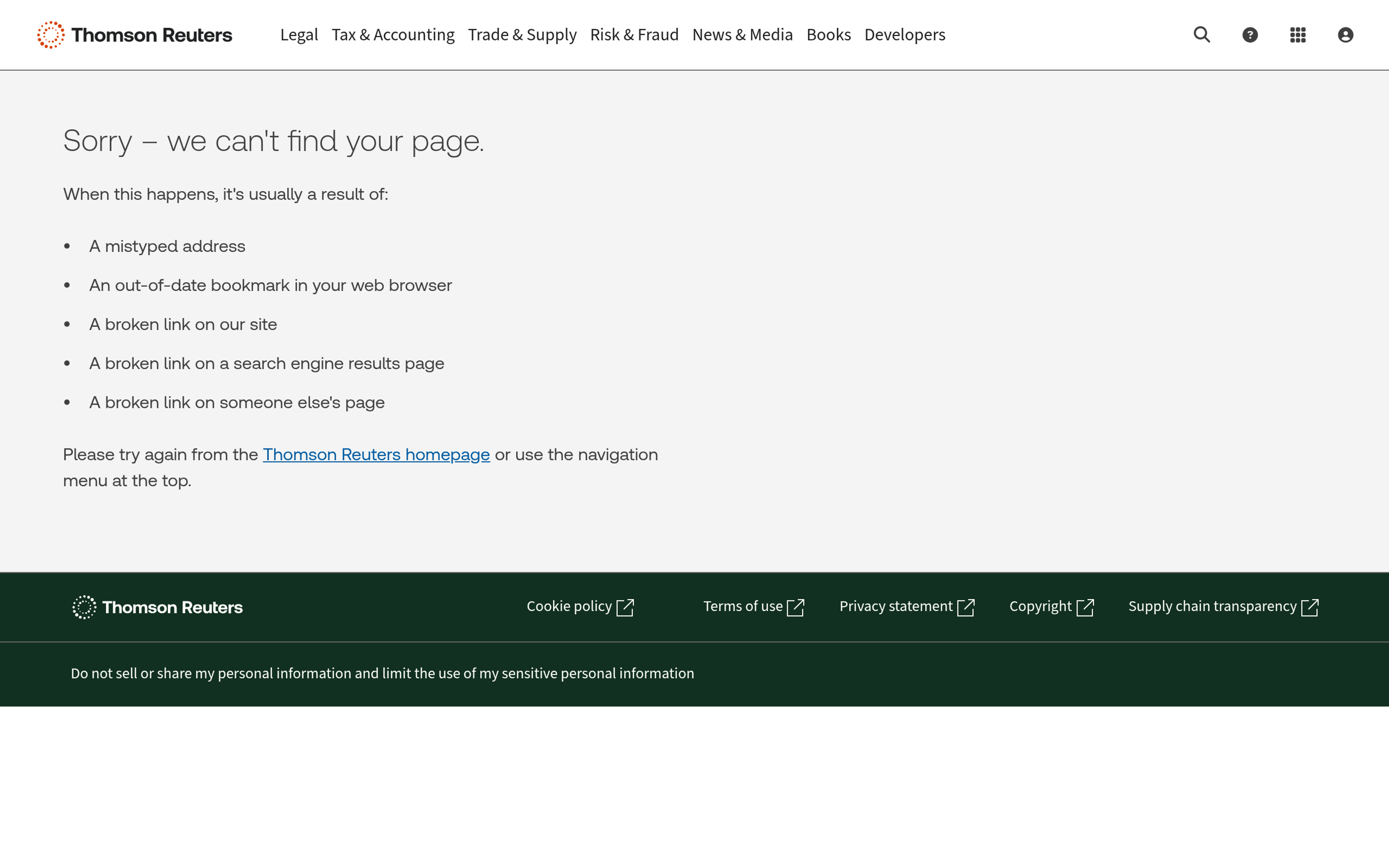This screenshot has width=1389, height=868.
Task: Click the "A broken link on our site" text
Action: coord(183,324)
